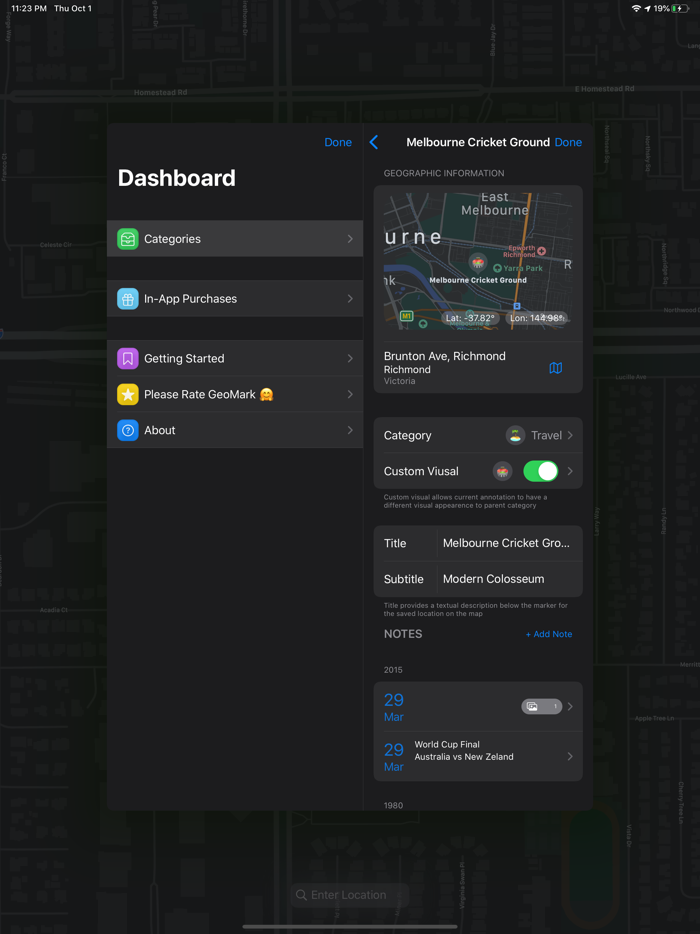Tap the Wi-Fi status icon

[636, 8]
